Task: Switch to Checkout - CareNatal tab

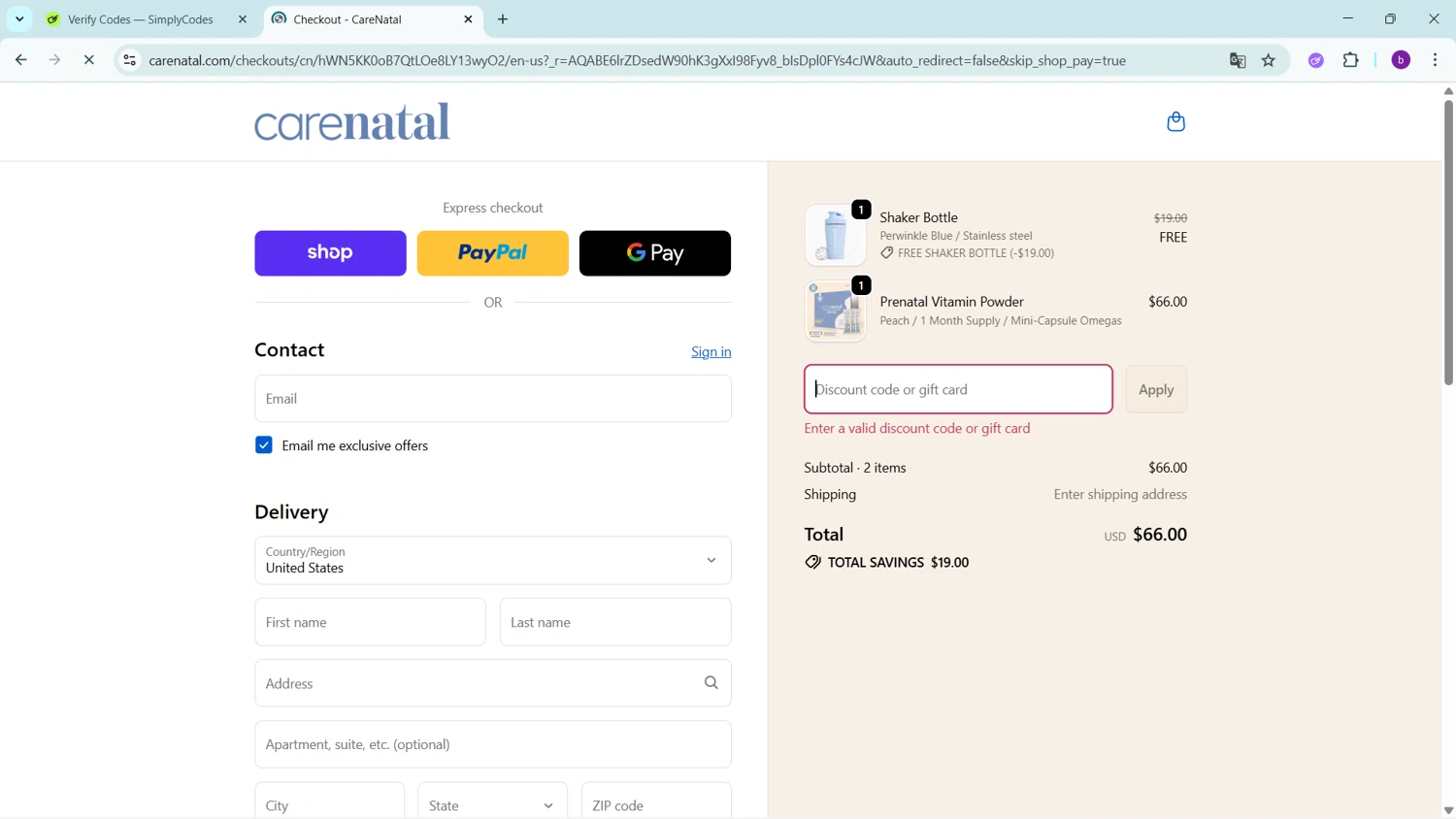Action: (347, 19)
